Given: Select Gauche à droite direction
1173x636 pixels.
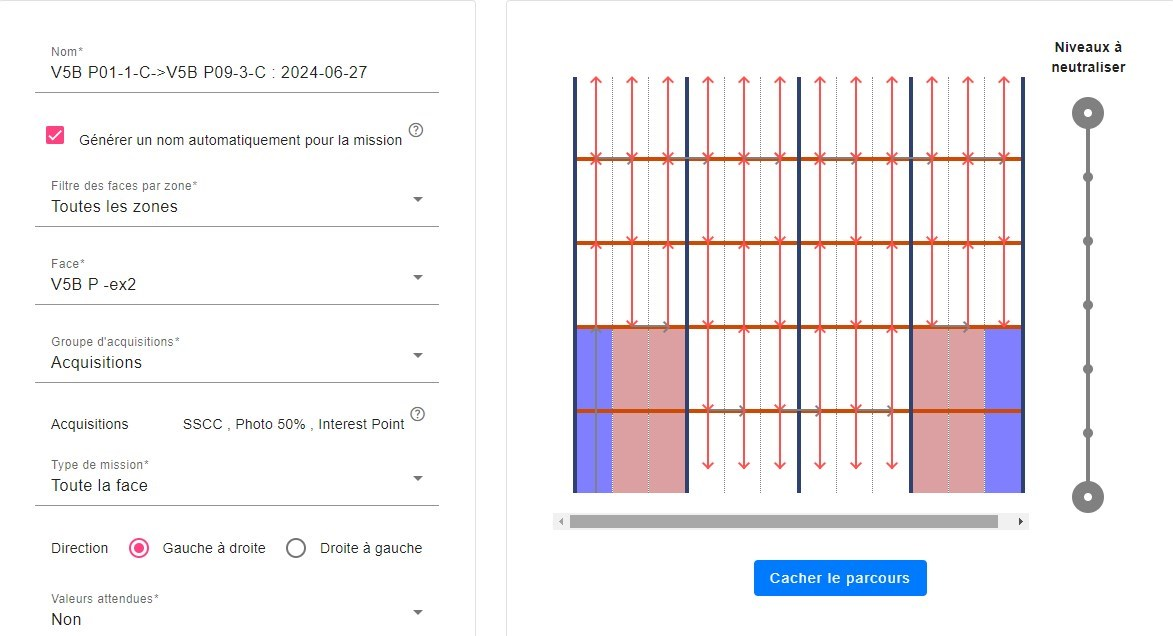Looking at the screenshot, I should pyautogui.click(x=138, y=548).
